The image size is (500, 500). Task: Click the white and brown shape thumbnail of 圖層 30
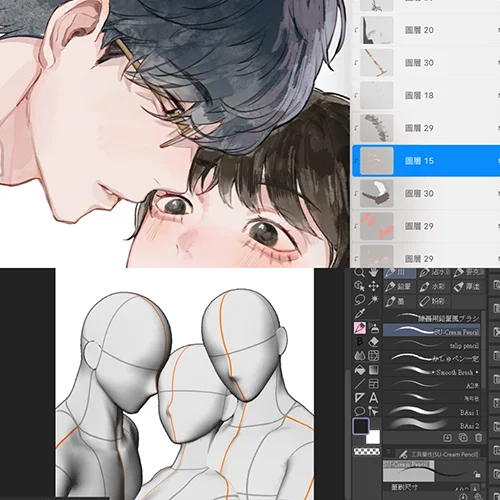tap(377, 193)
